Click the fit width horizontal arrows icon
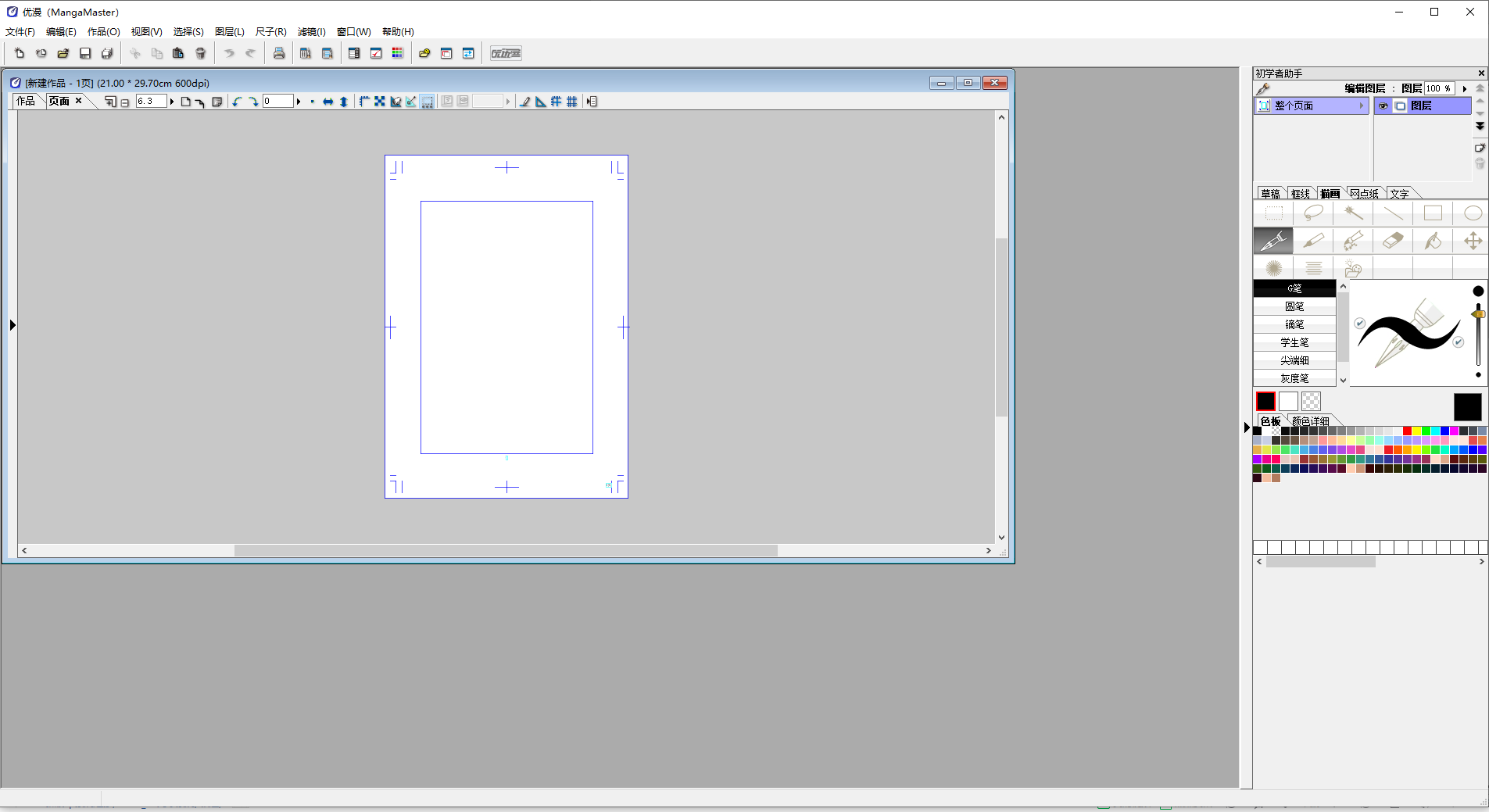This screenshot has height=812, width=1489. pyautogui.click(x=328, y=102)
